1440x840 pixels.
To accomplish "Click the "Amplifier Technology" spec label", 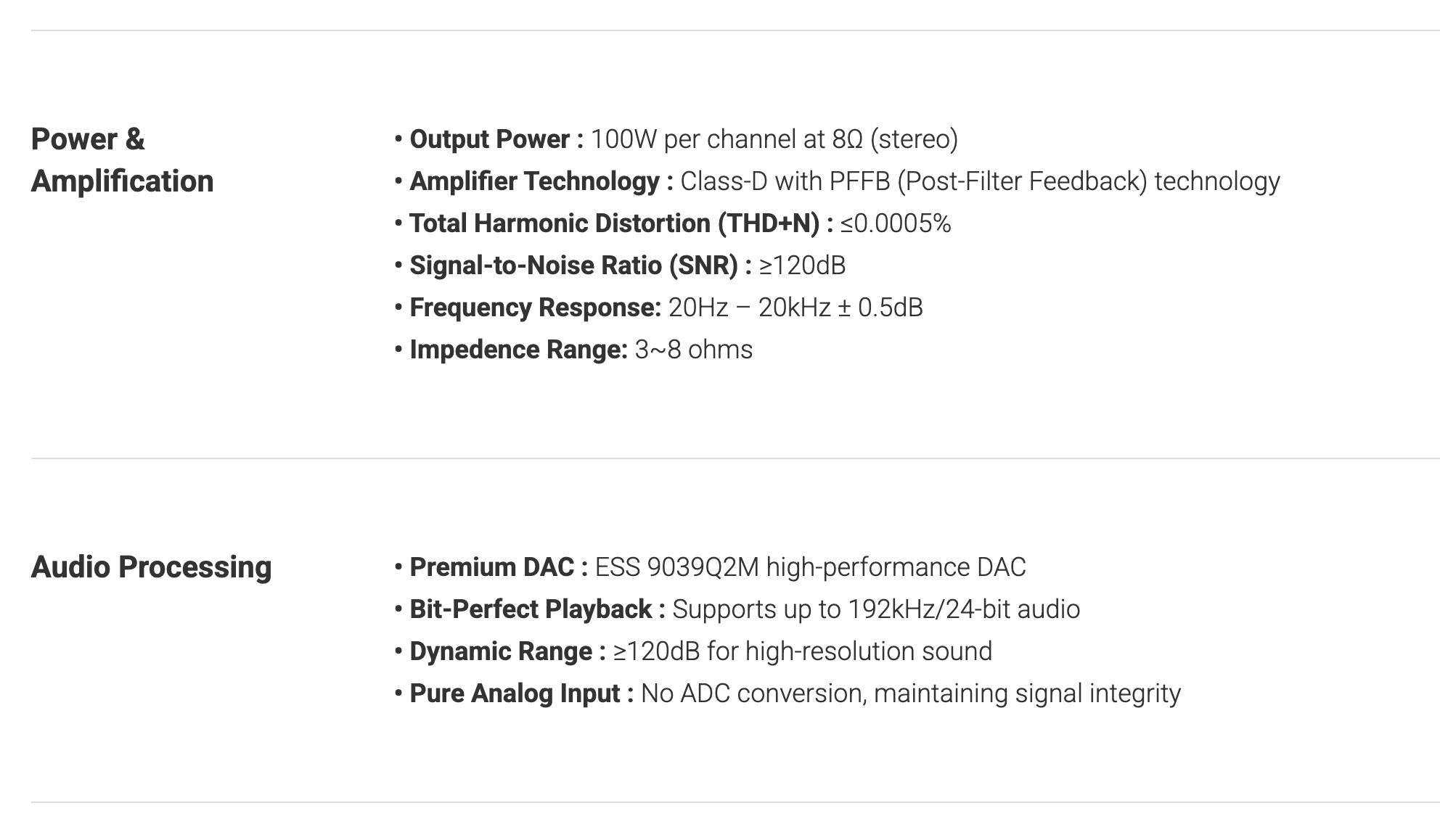I will [x=535, y=181].
